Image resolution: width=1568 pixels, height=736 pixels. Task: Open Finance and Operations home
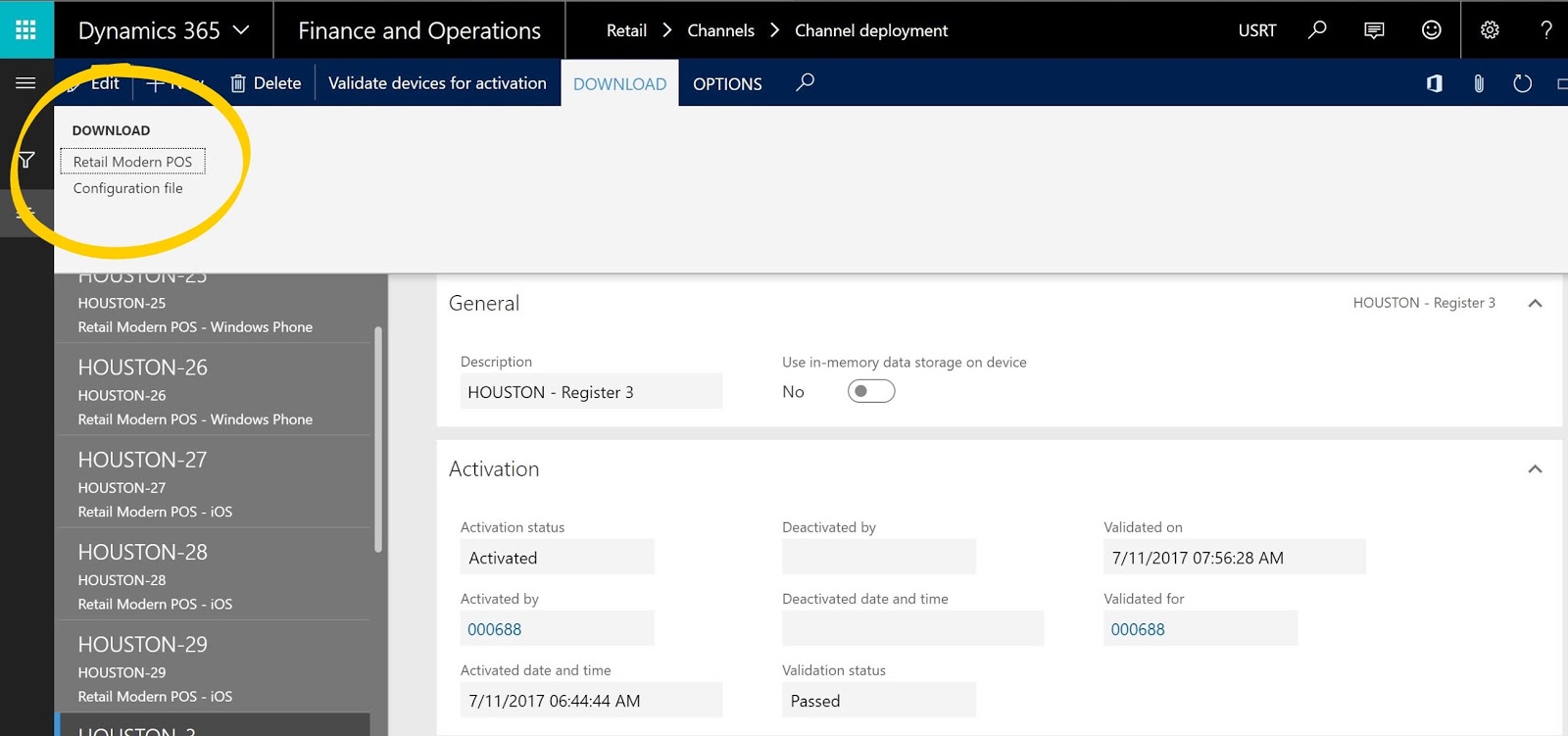pyautogui.click(x=419, y=30)
